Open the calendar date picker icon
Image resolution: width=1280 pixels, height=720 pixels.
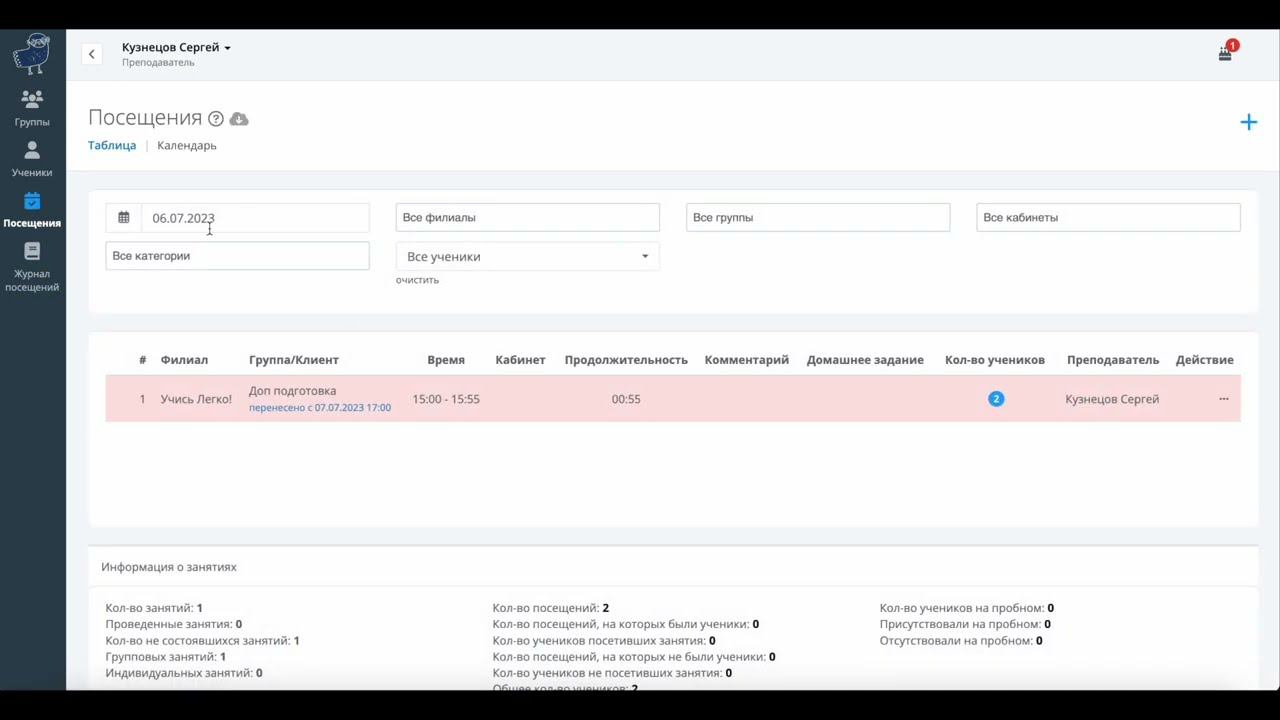[124, 217]
